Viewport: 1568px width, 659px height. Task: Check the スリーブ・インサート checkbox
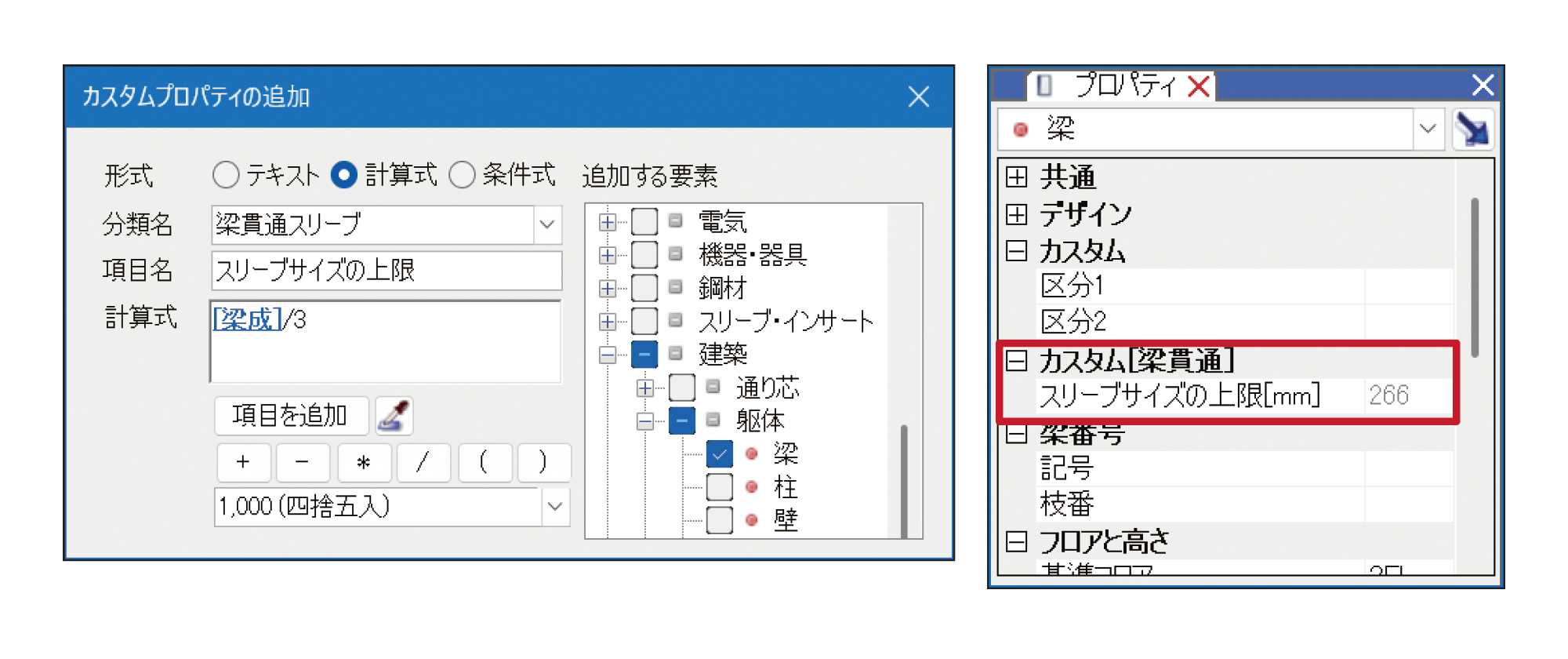(644, 321)
